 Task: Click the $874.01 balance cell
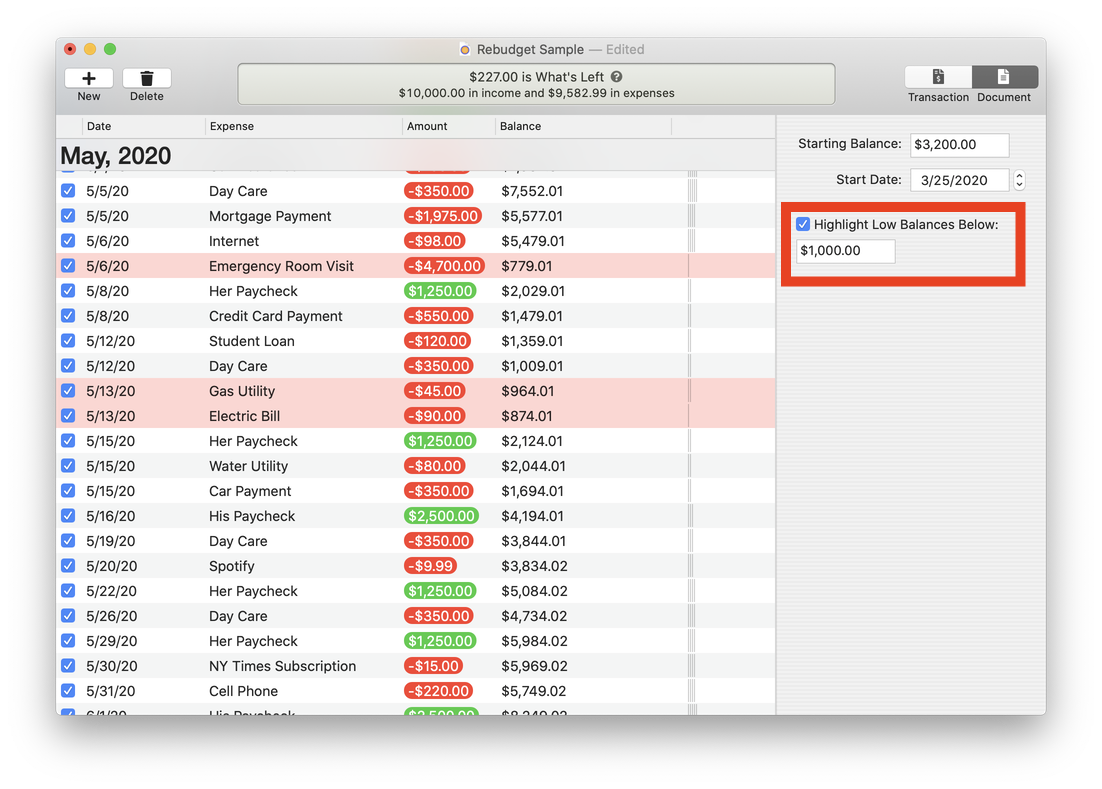[x=526, y=417]
